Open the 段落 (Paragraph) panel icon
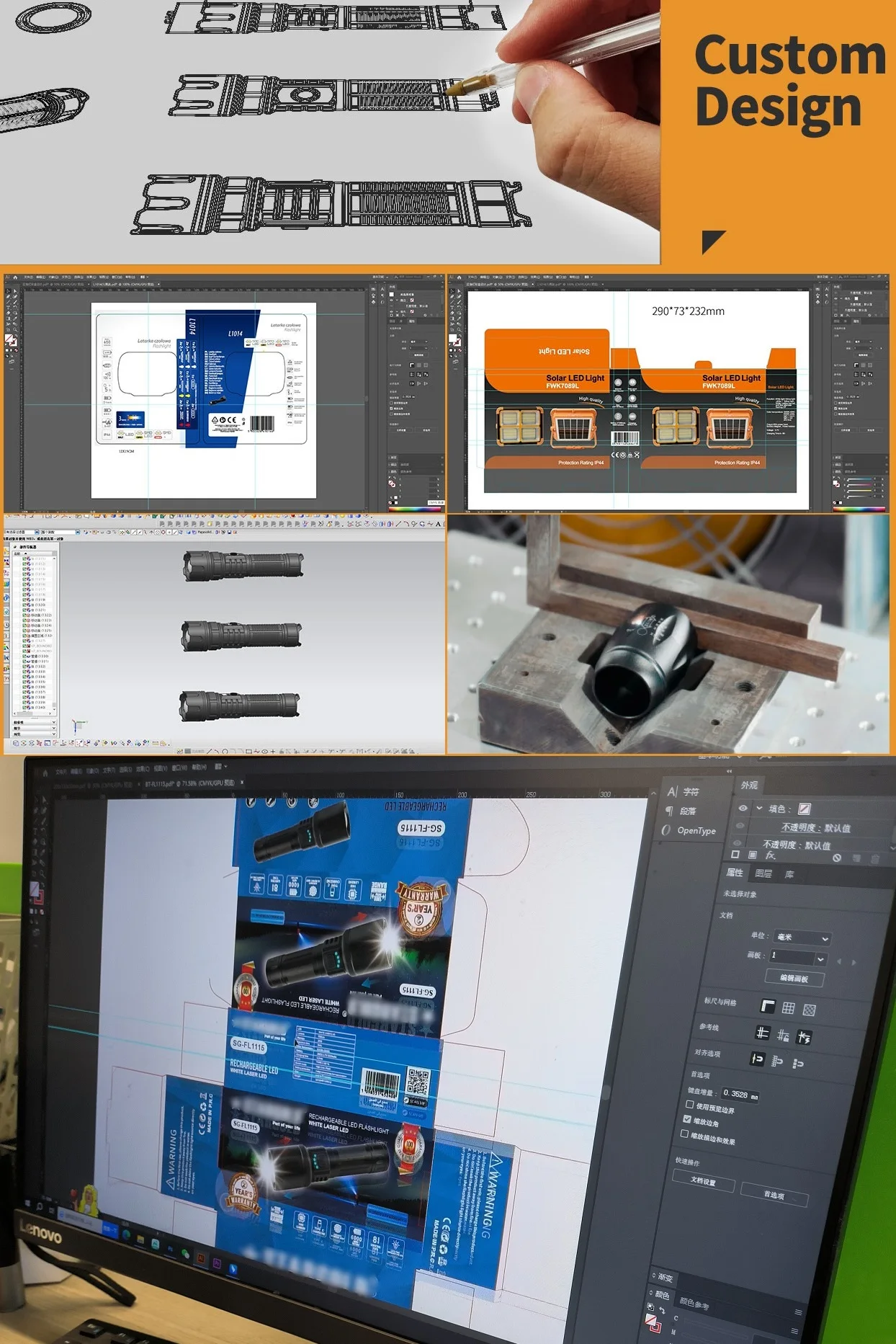Viewport: 896px width, 1344px height. [x=670, y=810]
